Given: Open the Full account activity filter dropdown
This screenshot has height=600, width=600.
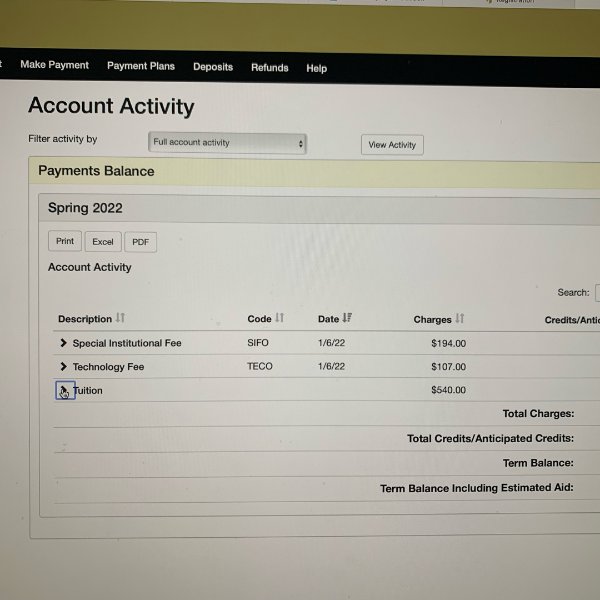Looking at the screenshot, I should pos(227,143).
